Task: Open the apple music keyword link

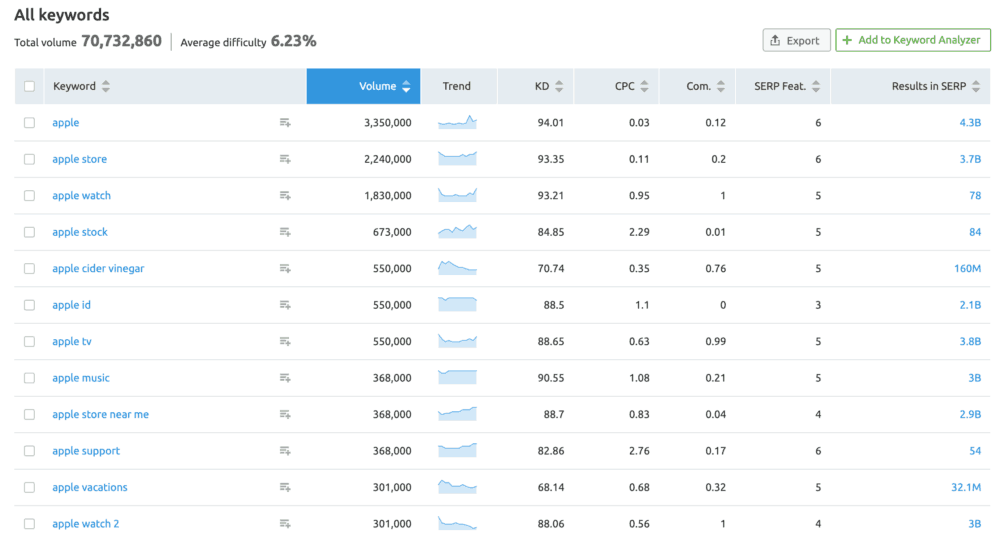Action: pyautogui.click(x=81, y=378)
